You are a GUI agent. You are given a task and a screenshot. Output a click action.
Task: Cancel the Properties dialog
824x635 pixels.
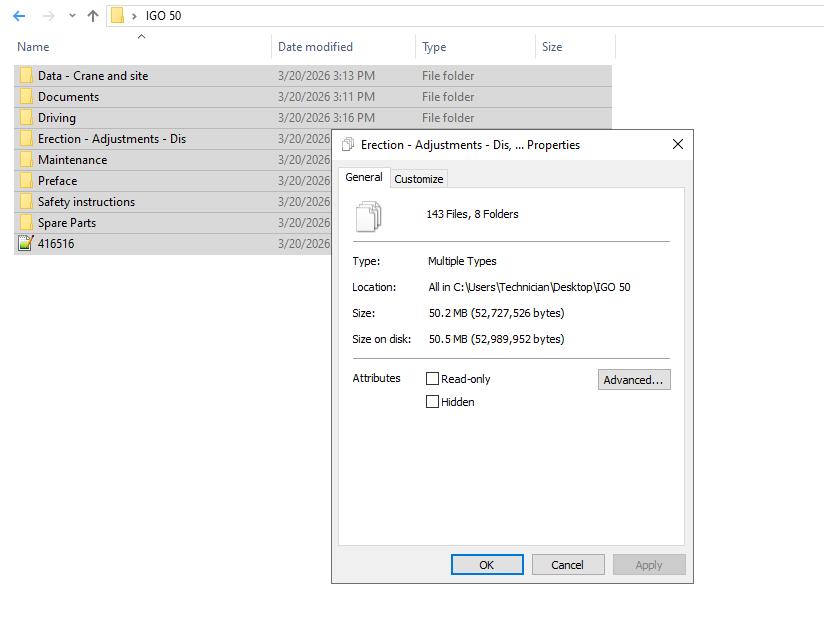[x=568, y=565]
